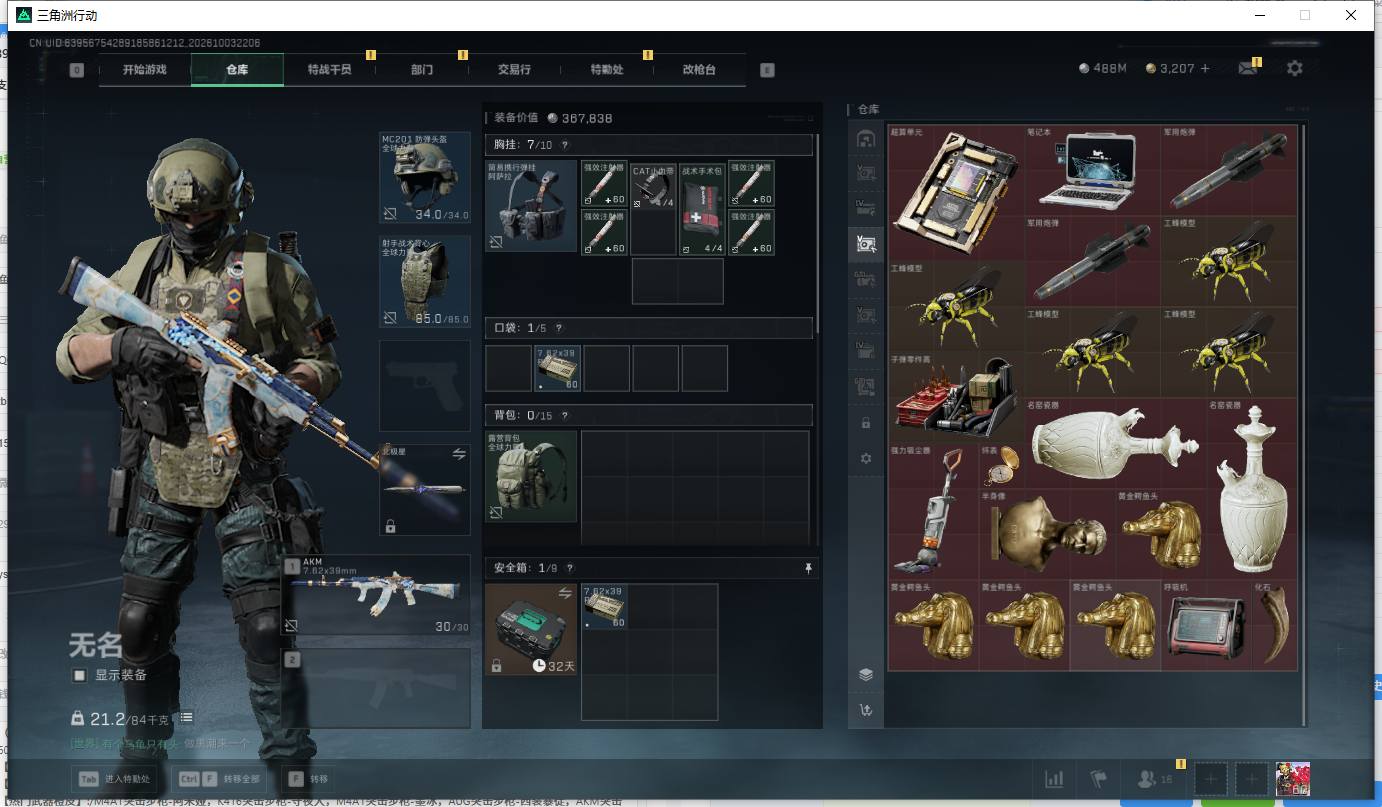Select the 笔记本 laptop item in warehouse
This screenshot has height=807, width=1382.
click(1092, 169)
